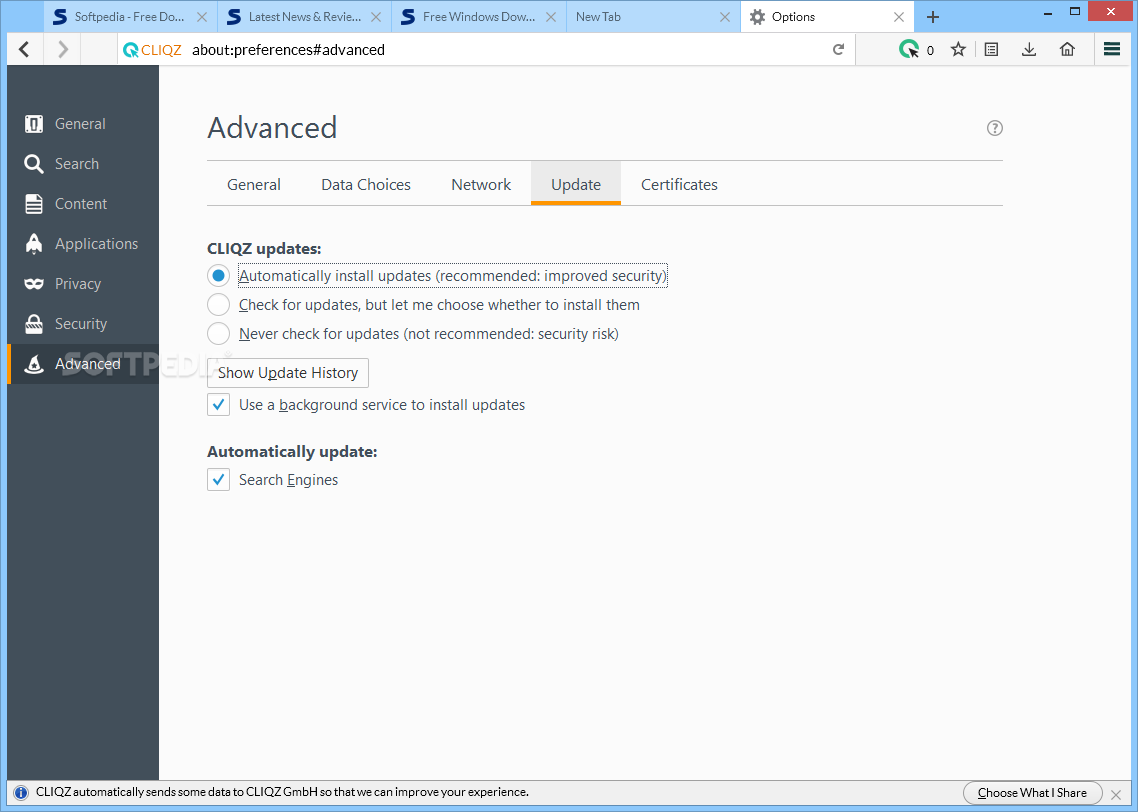Select Automatically install updates radio
The width and height of the screenshot is (1138, 812).
218,276
